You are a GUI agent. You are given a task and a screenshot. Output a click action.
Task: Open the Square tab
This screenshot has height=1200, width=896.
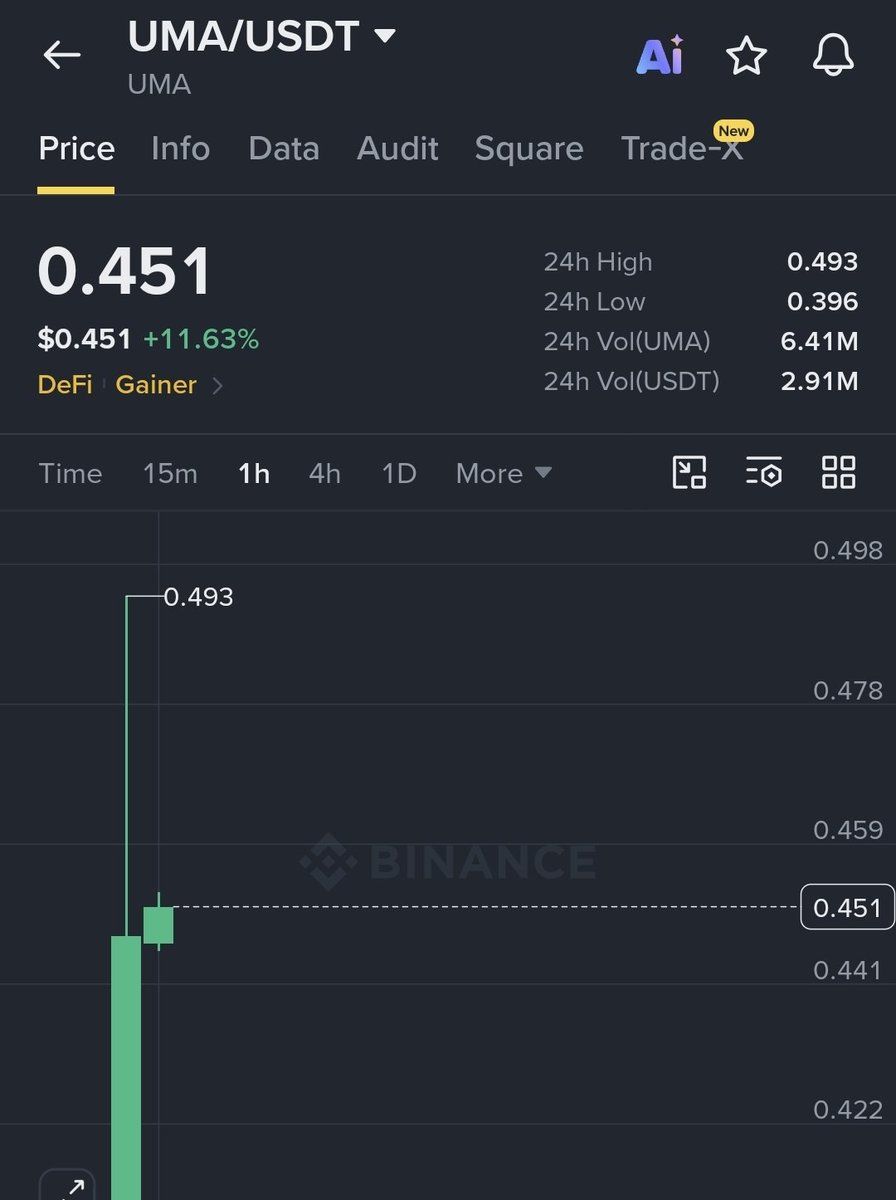529,149
